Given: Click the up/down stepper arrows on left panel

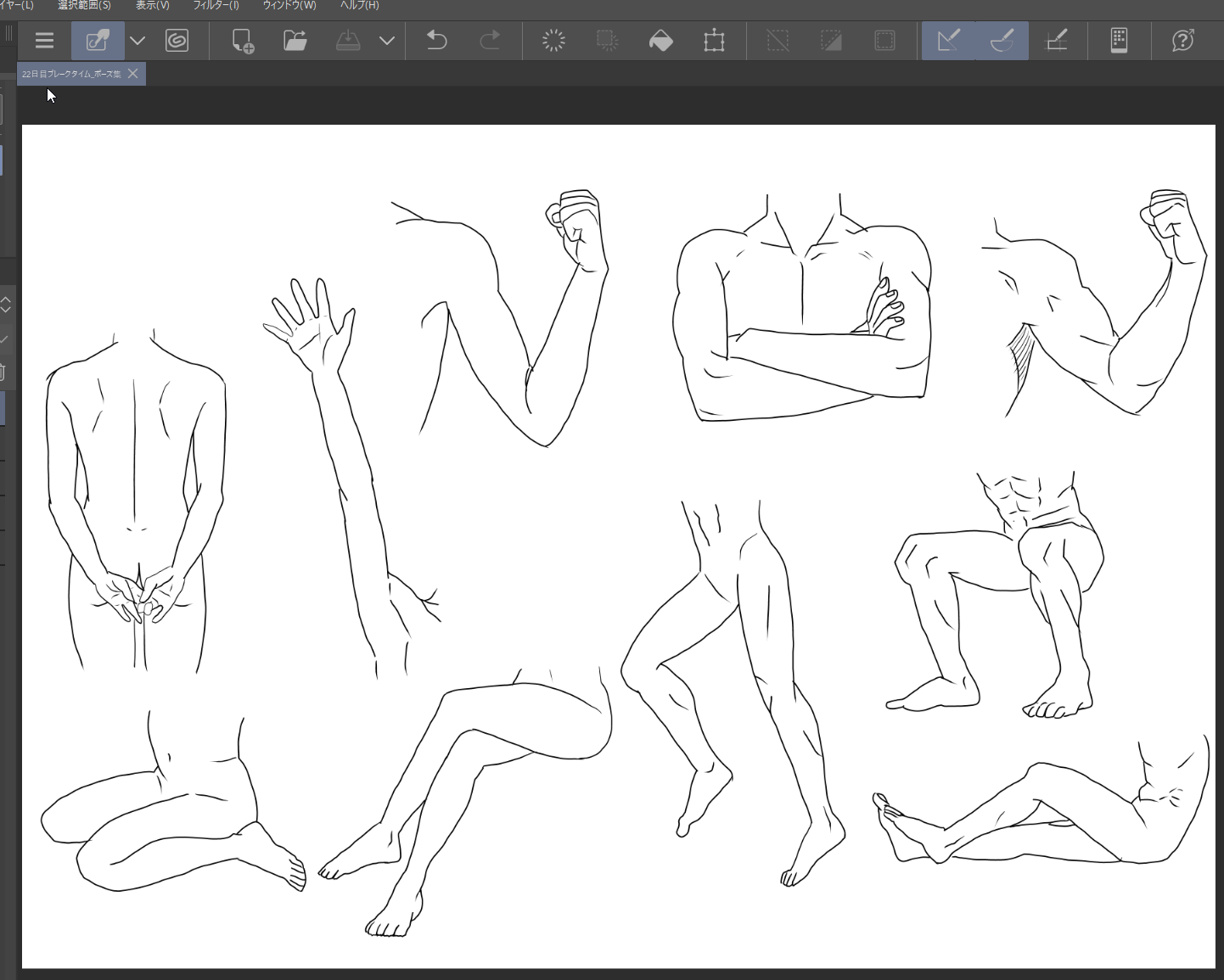Looking at the screenshot, I should point(5,305).
